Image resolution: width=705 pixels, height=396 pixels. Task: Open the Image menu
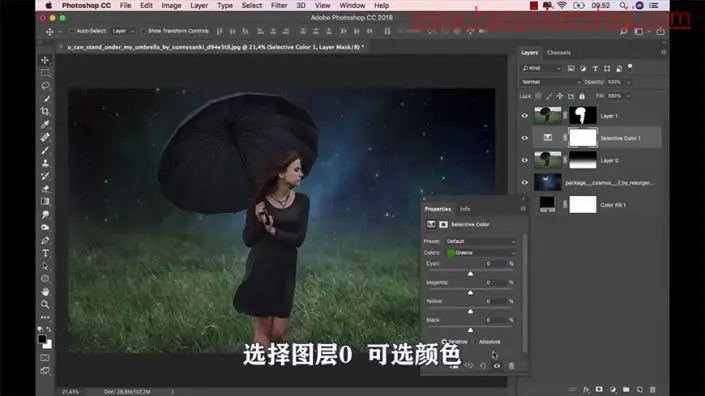coord(171,5)
